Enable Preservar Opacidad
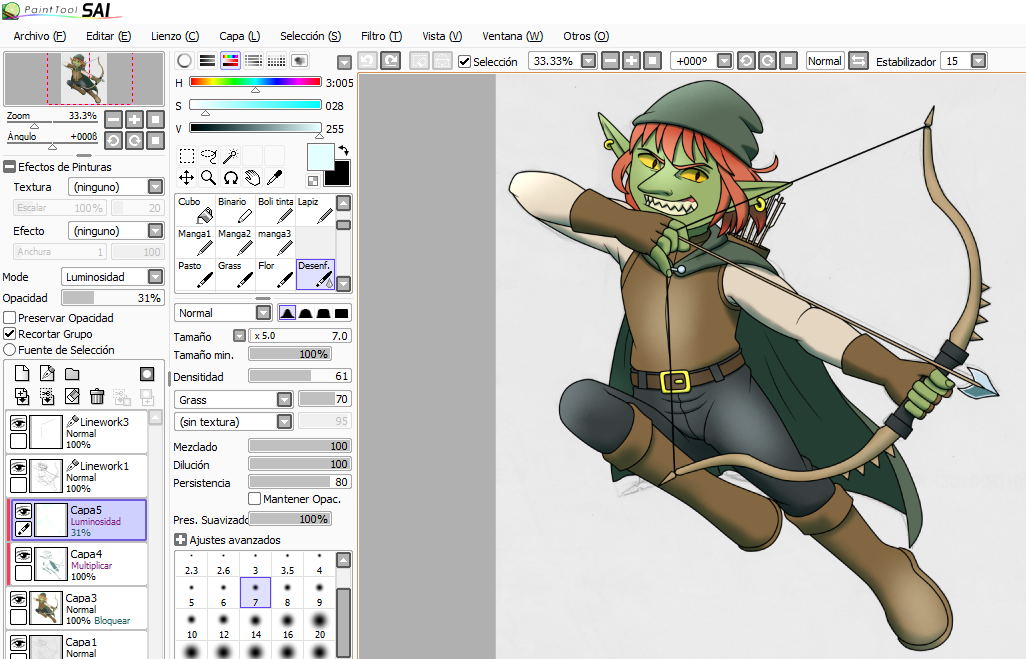1026x659 pixels. point(10,317)
